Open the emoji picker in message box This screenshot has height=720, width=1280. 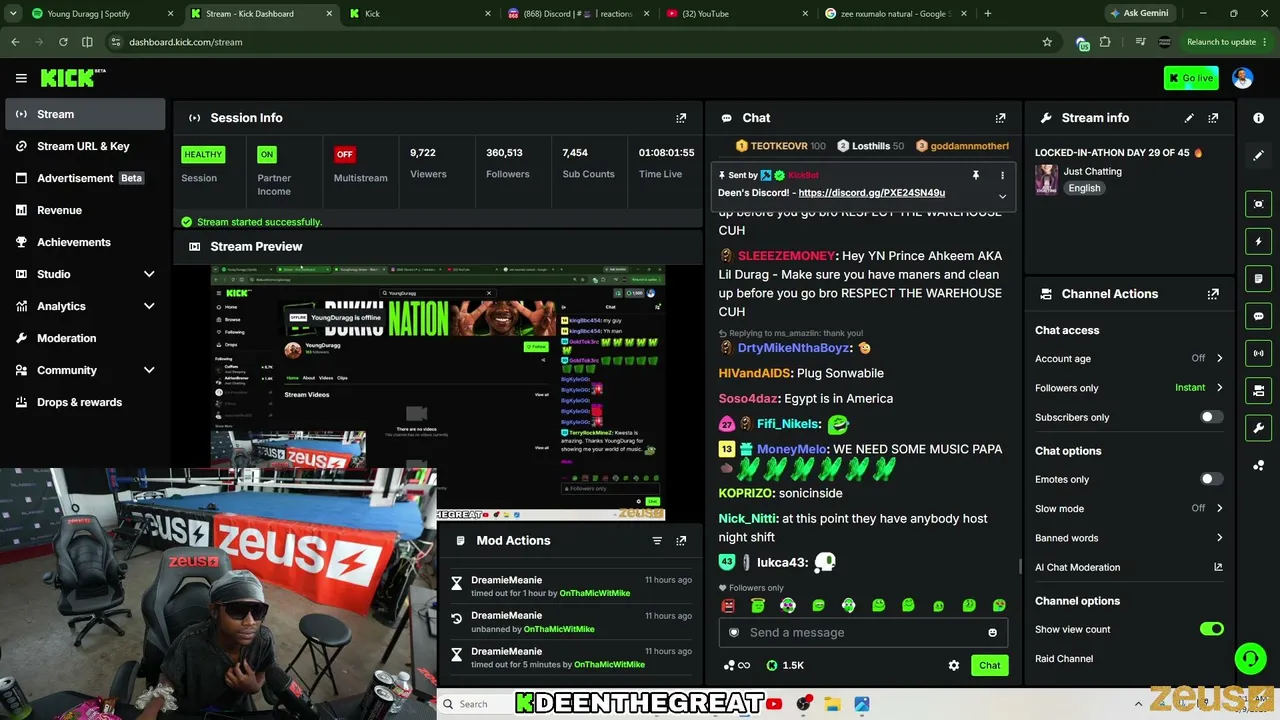pos(992,633)
